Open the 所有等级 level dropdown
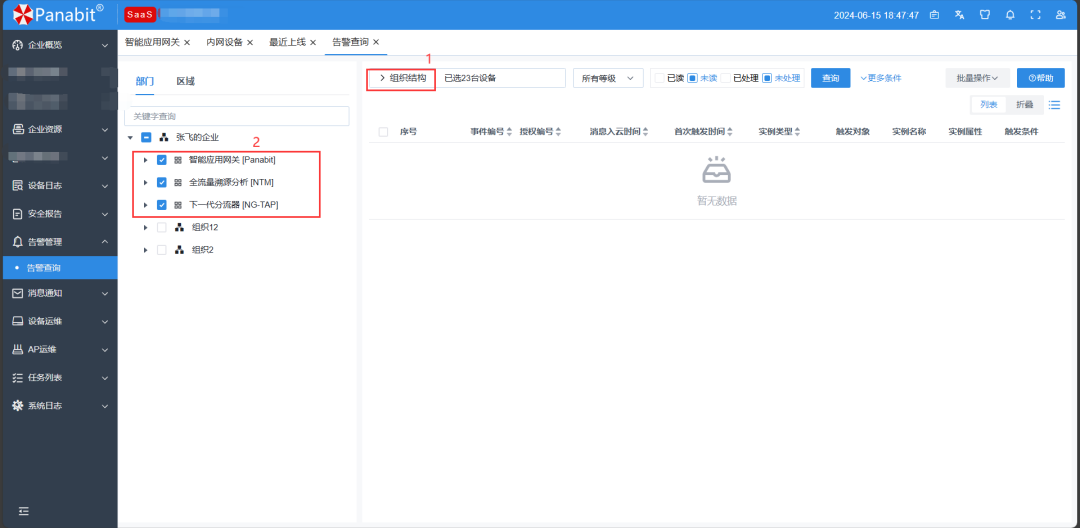The image size is (1080, 528). point(608,78)
